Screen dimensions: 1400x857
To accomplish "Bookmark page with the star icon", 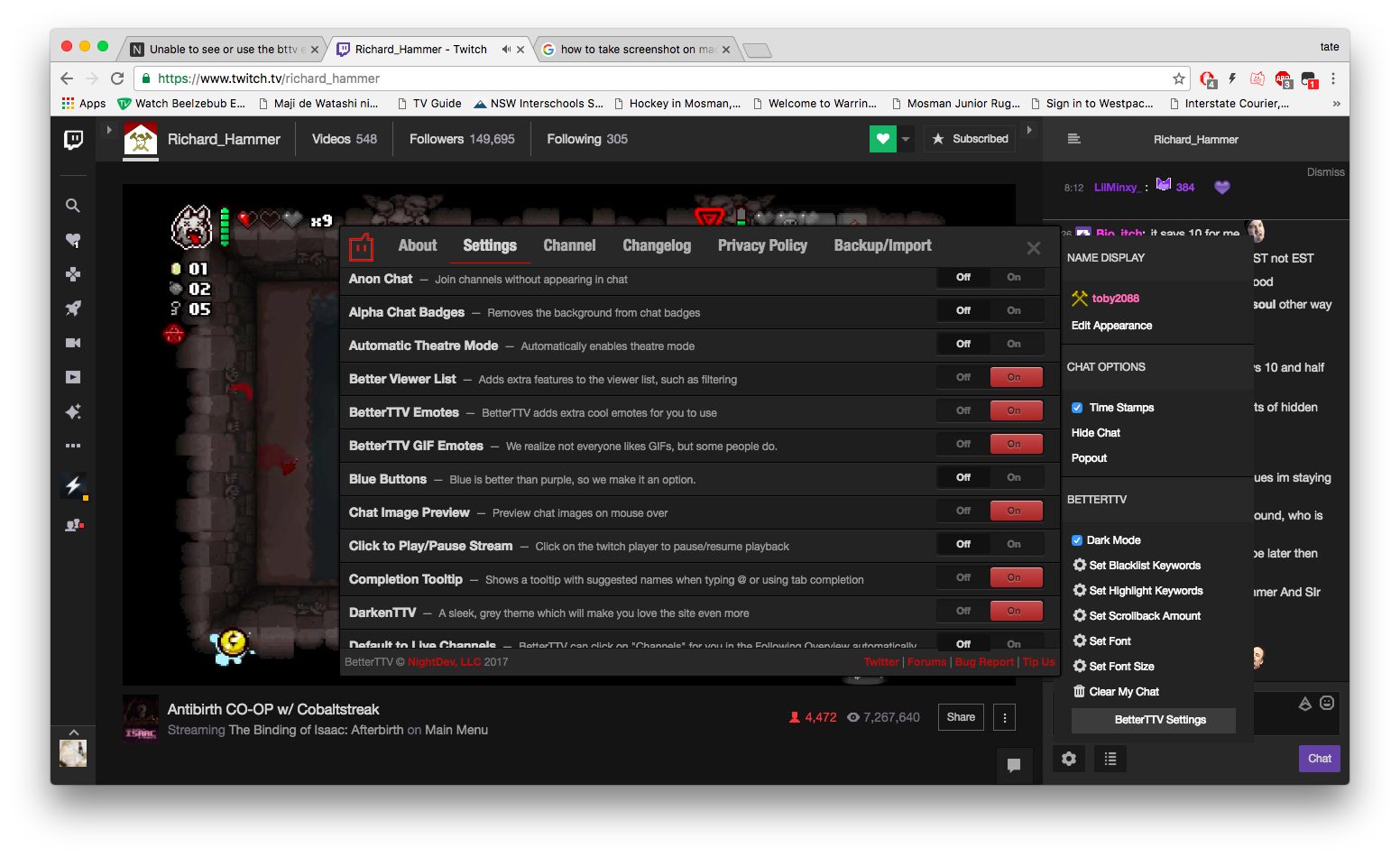I will click(x=1178, y=78).
